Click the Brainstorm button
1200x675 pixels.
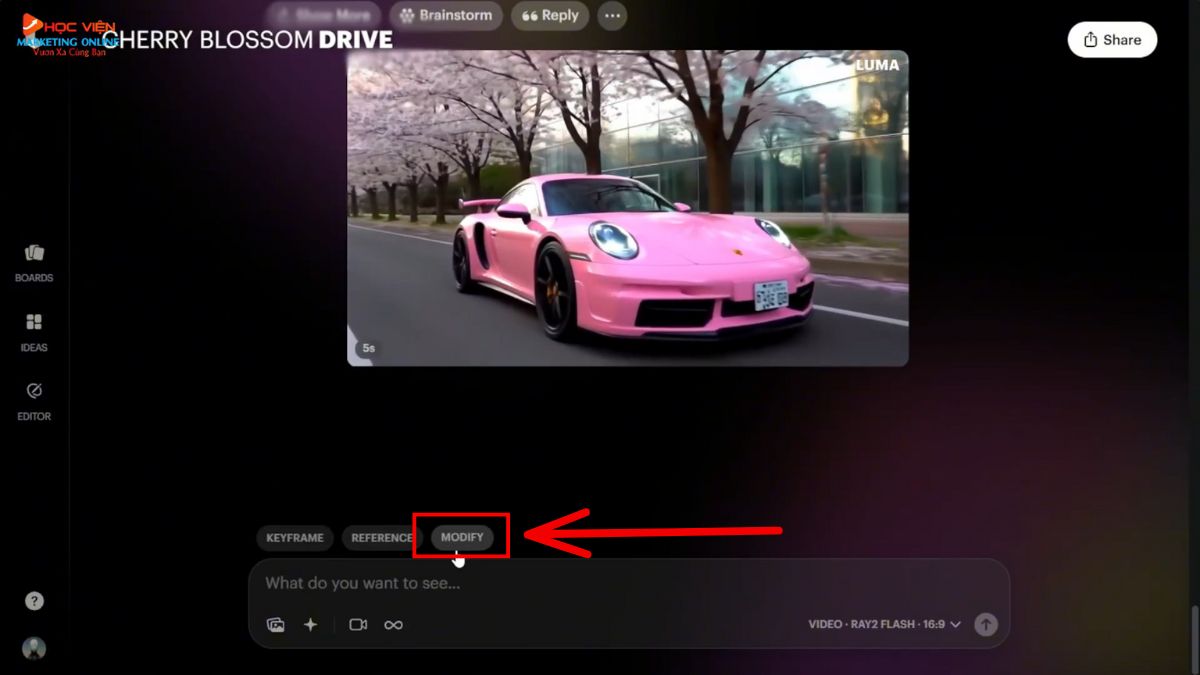tap(446, 15)
